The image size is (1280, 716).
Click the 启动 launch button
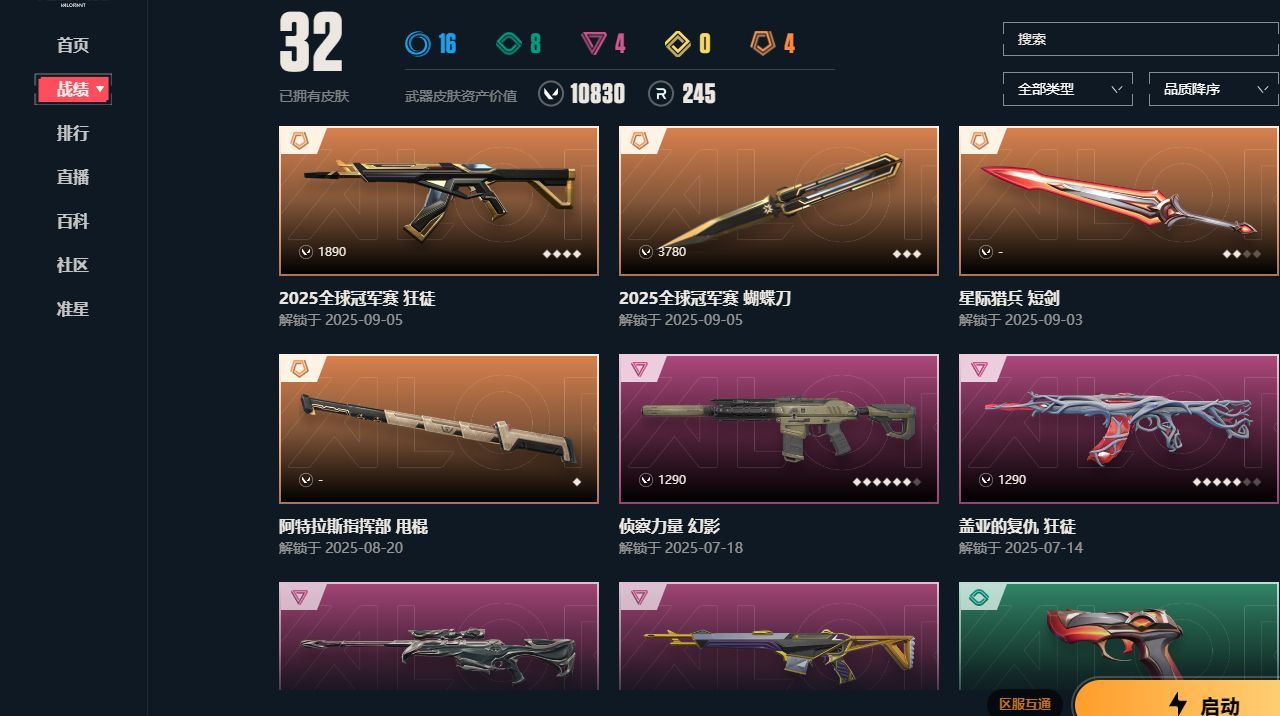tap(1178, 700)
